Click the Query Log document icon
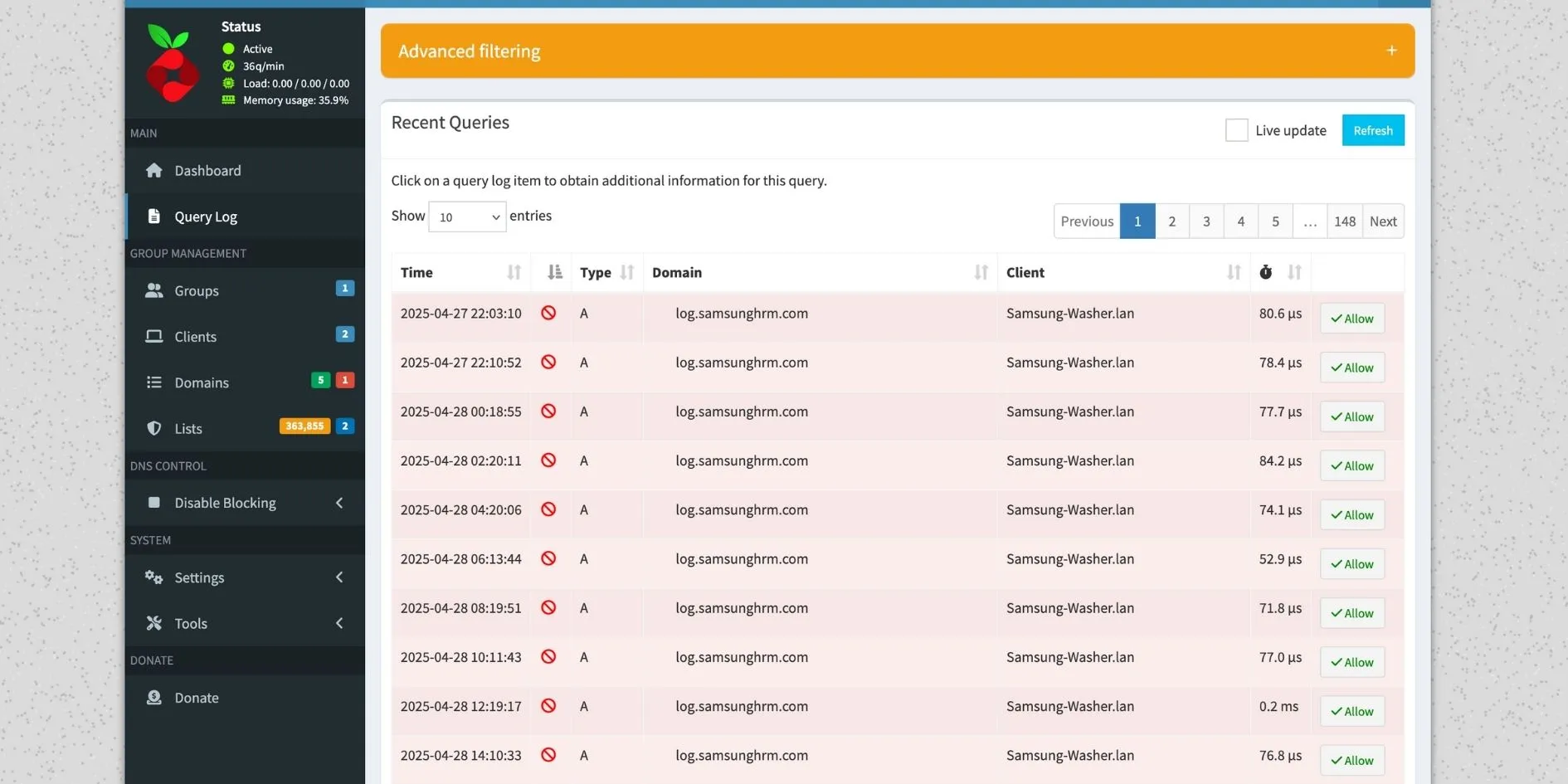The image size is (1568, 784). click(153, 216)
